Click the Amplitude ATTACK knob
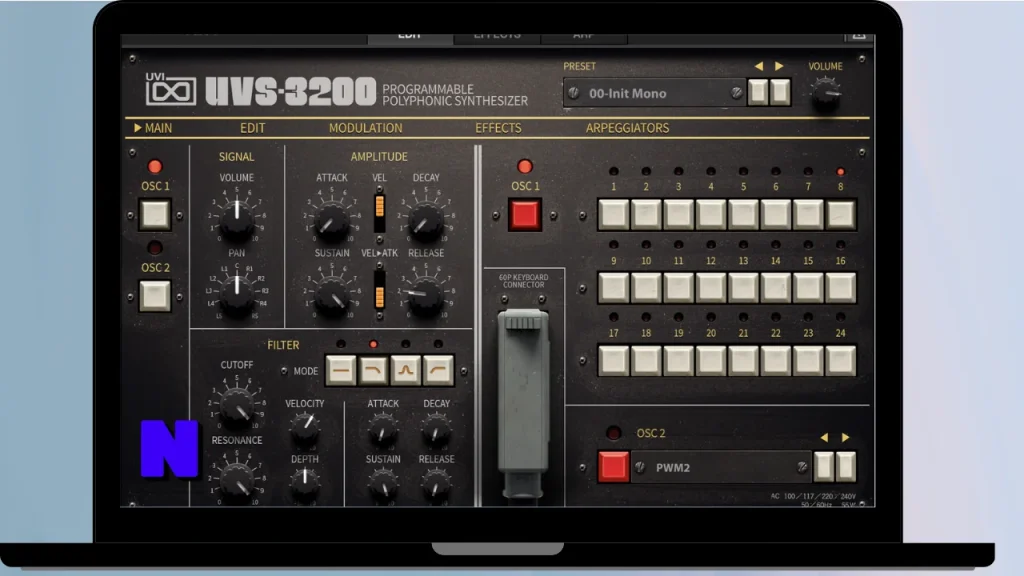The width and height of the screenshot is (1024, 576). pyautogui.click(x=332, y=219)
